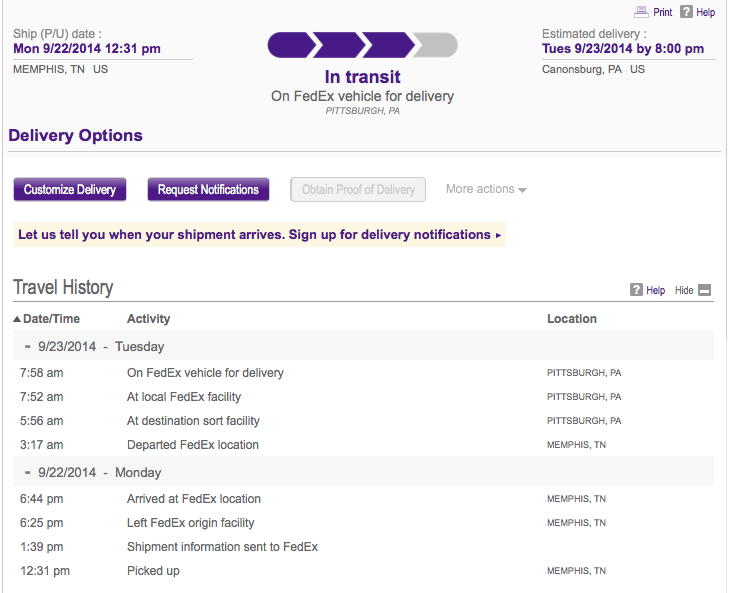This screenshot has width=732, height=593.
Task: Click Obtain Proof of Delivery button
Action: point(358,189)
